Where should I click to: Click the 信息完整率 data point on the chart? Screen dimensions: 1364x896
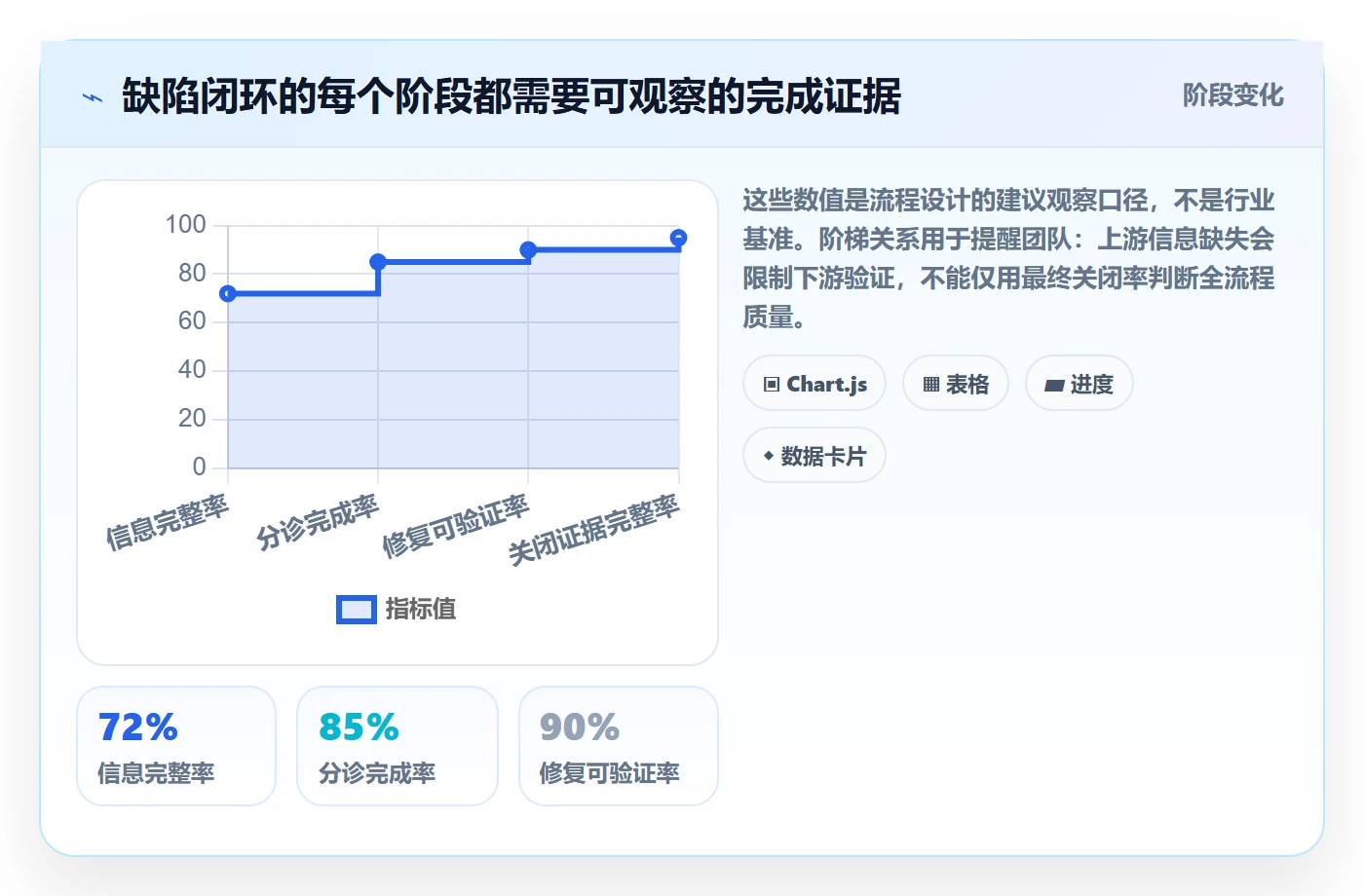(x=228, y=293)
